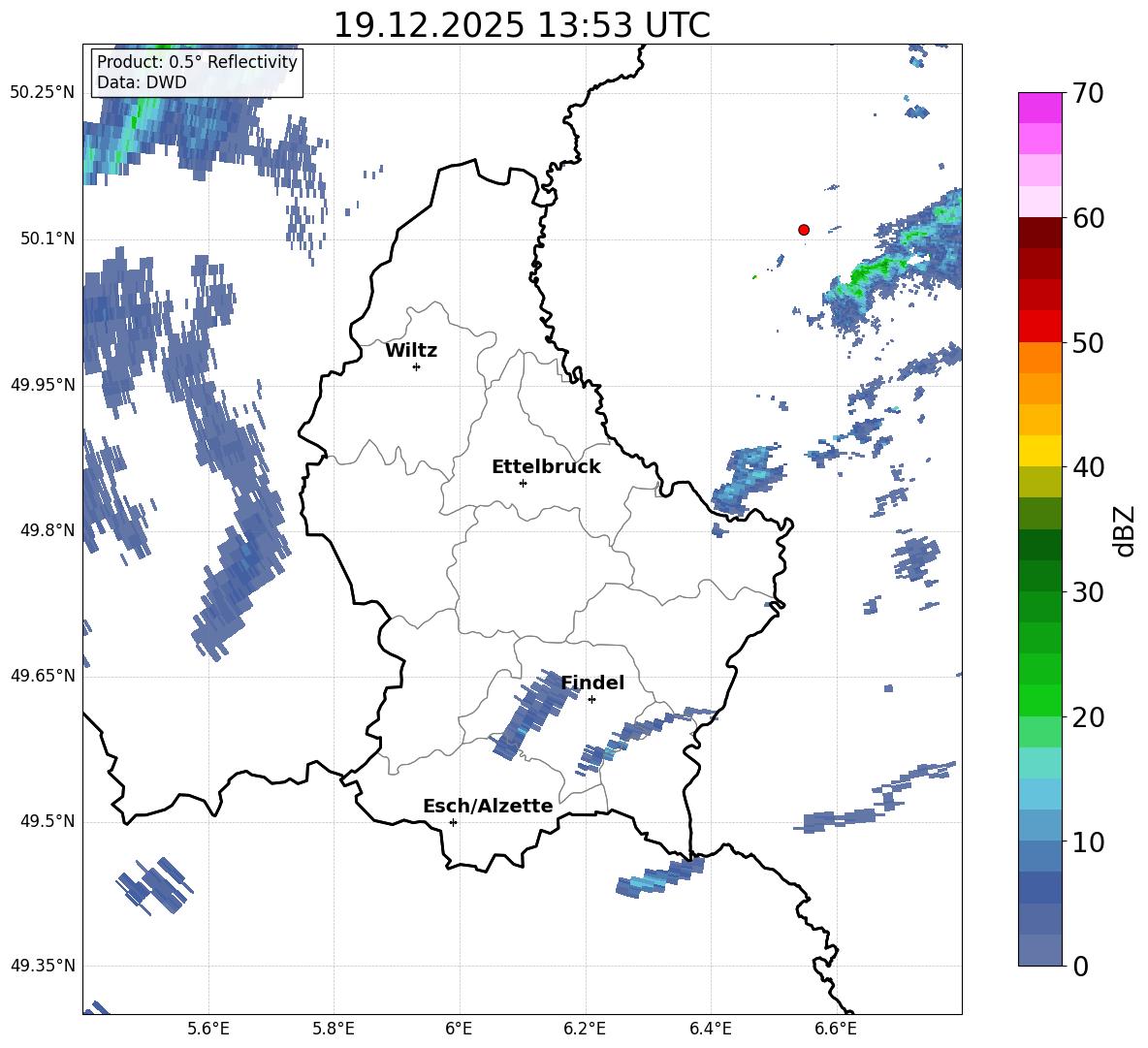Click the dark blue colorbar band below 10
Screen dimensions: 1148x1048
coord(1039,887)
